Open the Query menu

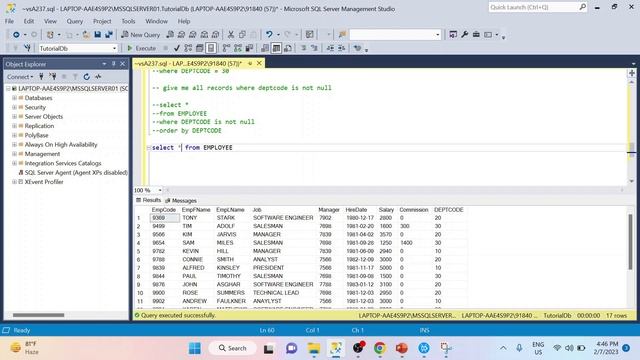(75, 21)
